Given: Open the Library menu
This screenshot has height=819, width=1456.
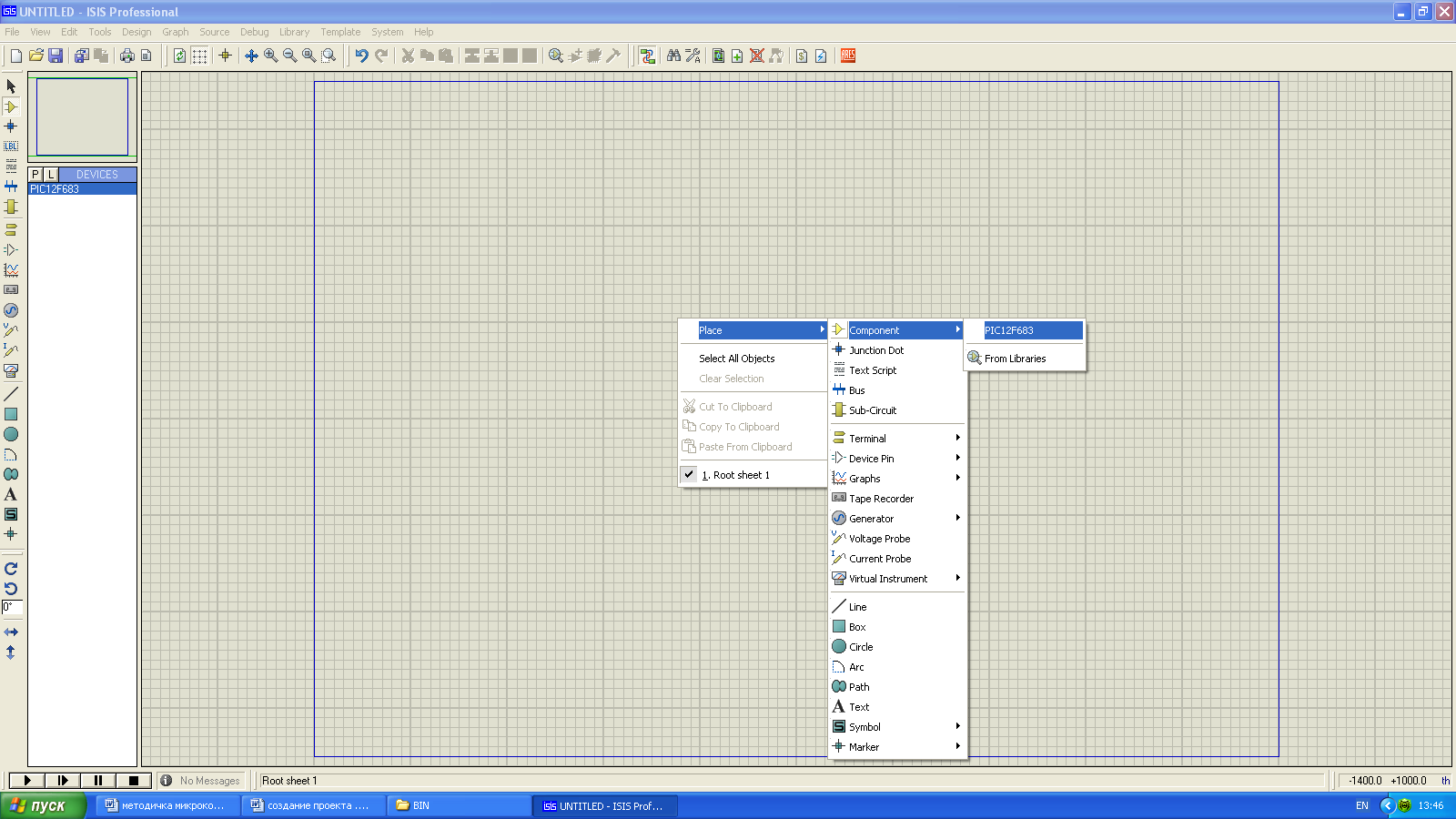Looking at the screenshot, I should tap(294, 32).
